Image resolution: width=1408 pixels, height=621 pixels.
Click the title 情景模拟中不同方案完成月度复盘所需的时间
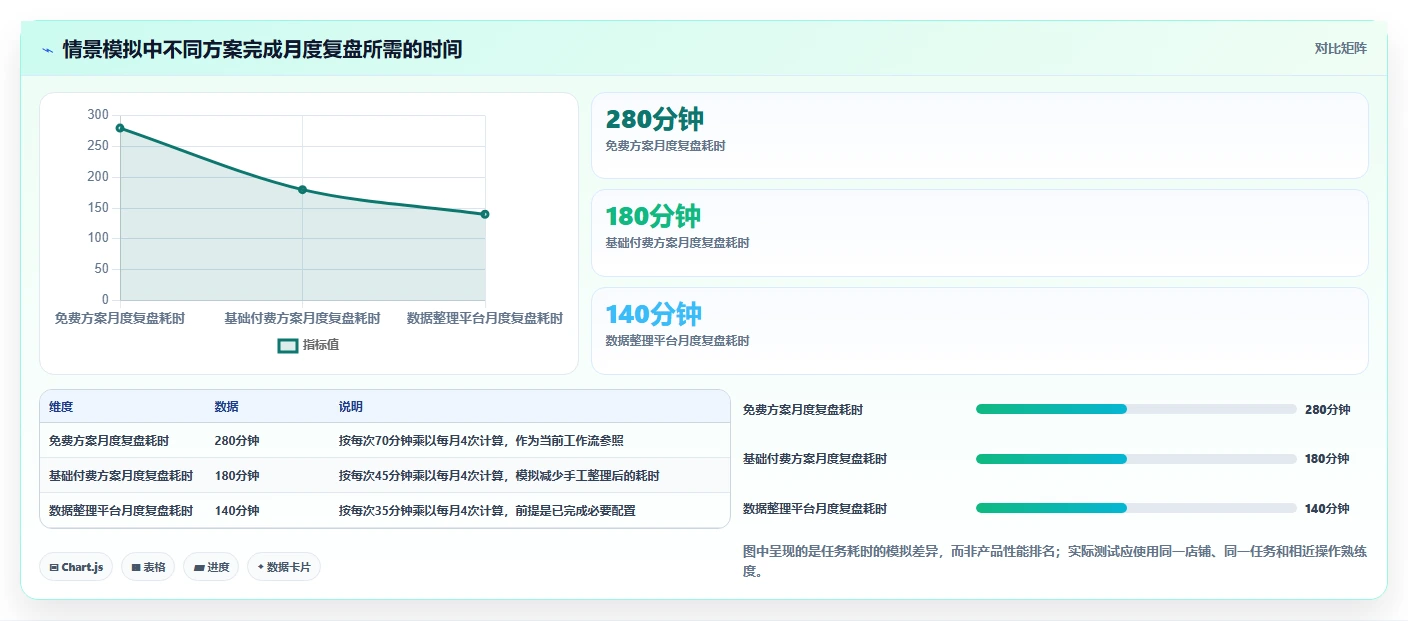(262, 49)
